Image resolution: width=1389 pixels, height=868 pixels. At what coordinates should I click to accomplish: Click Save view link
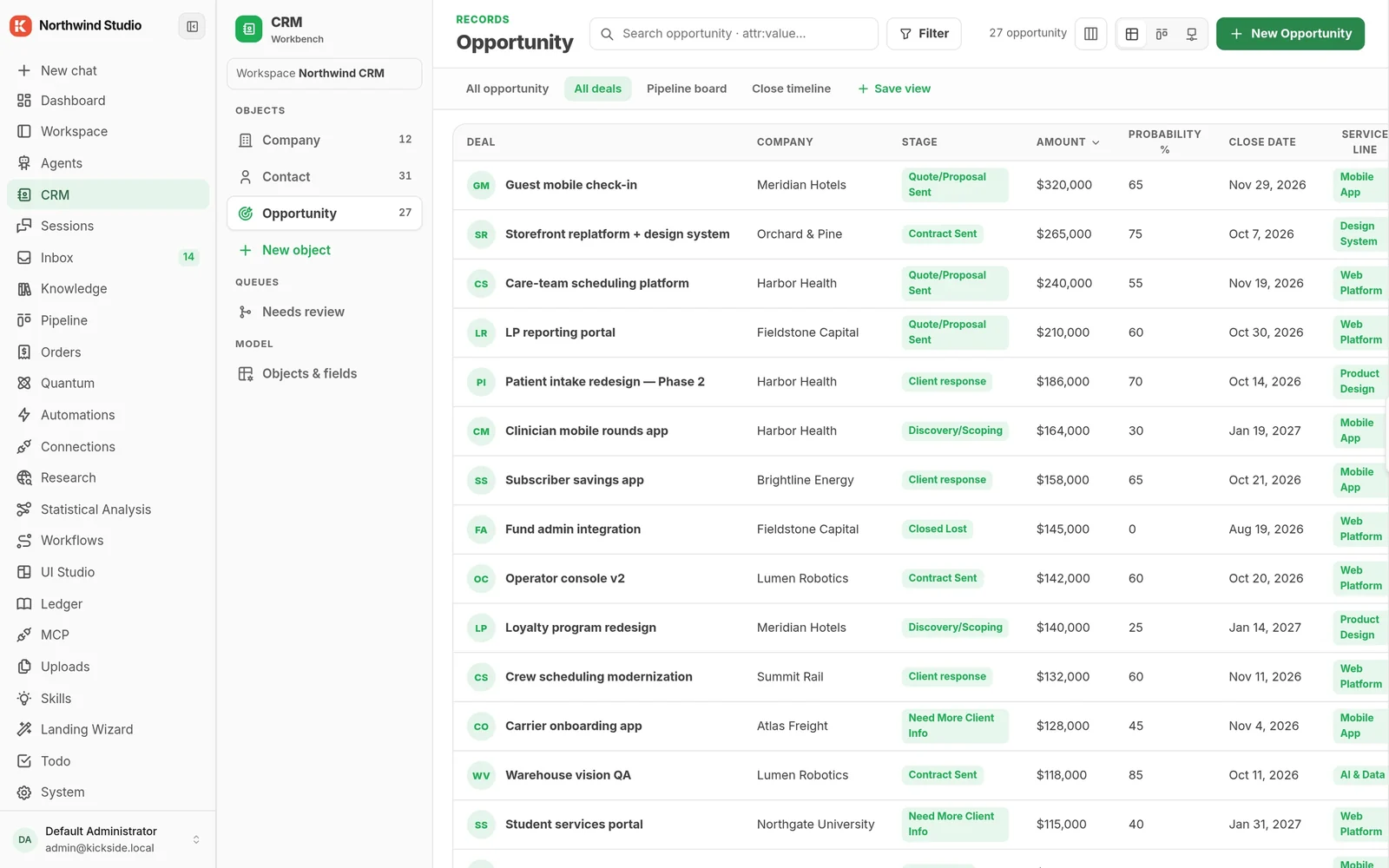click(894, 89)
